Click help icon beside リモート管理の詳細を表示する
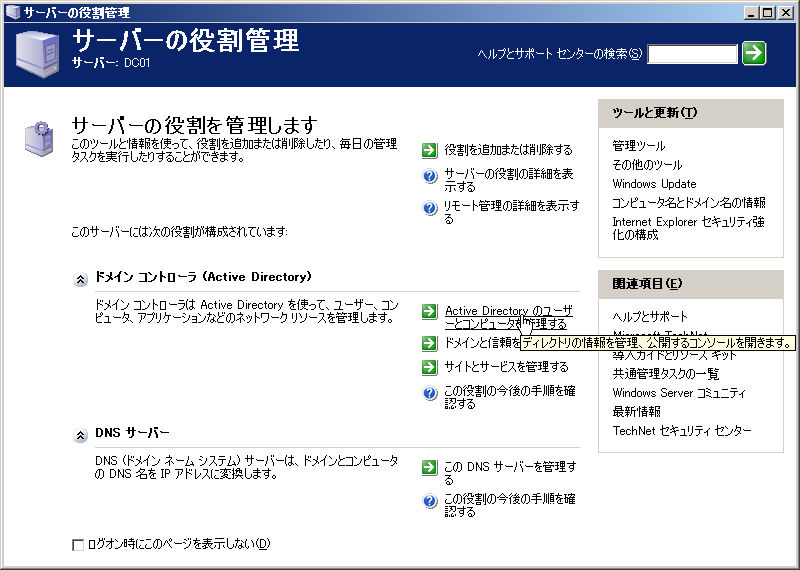This screenshot has width=800, height=570. [x=430, y=208]
